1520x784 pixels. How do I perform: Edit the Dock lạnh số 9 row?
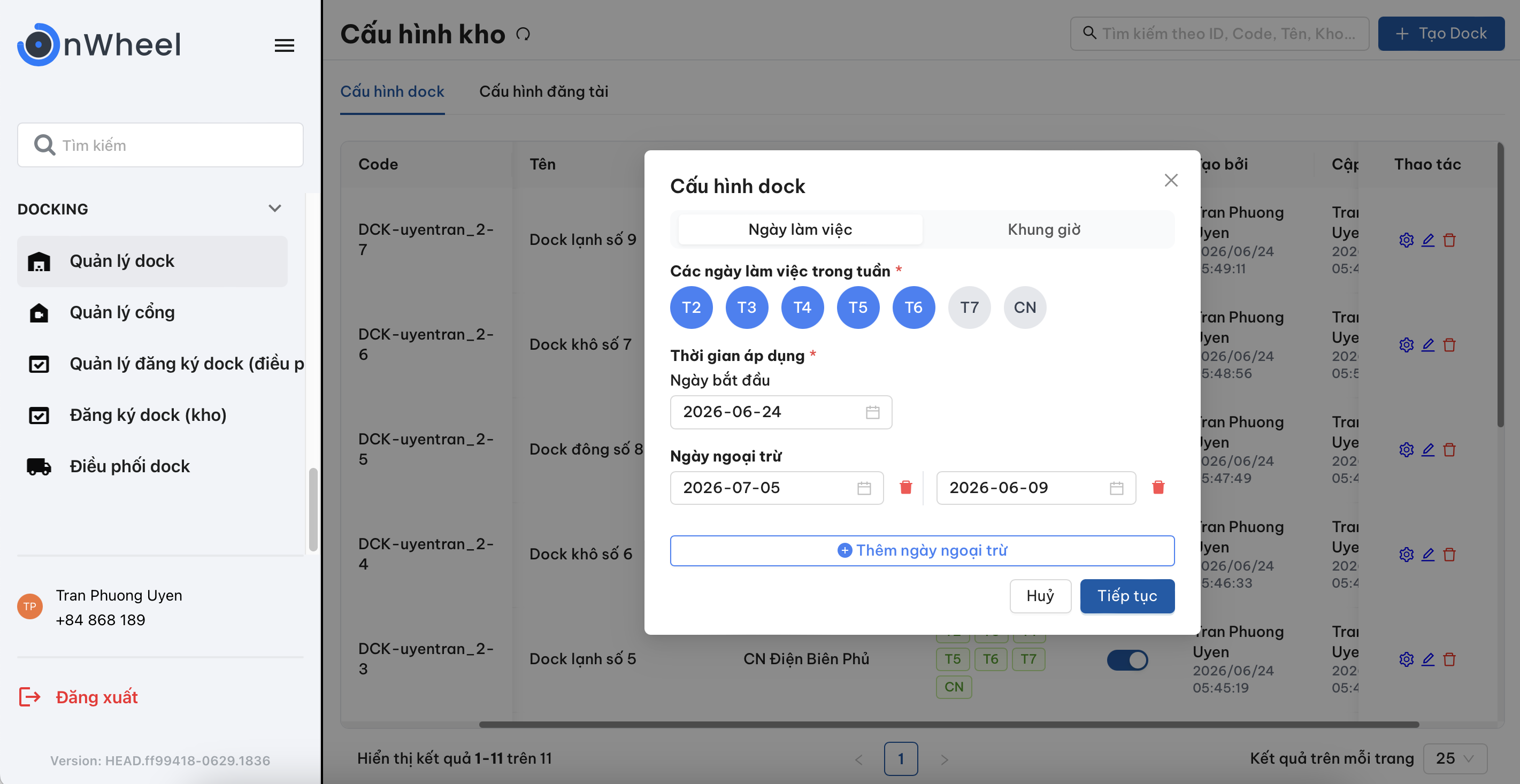(1428, 240)
